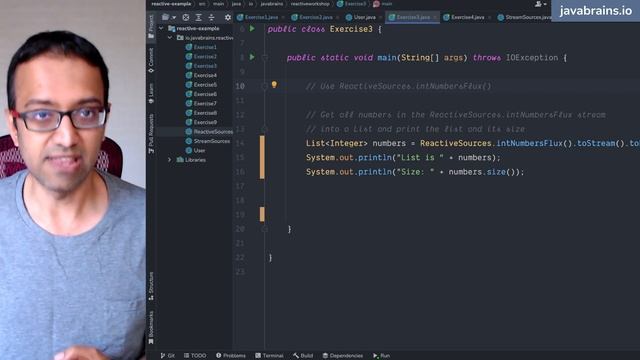Viewport: 640px width, 360px height.
Task: Open the TODO tool window
Action: 195,356
